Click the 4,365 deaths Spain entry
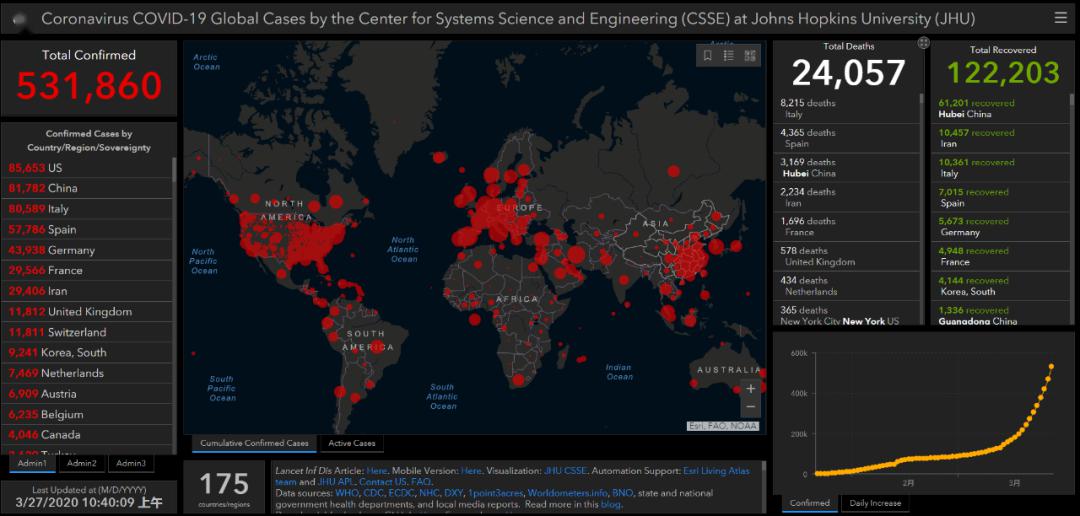 846,138
